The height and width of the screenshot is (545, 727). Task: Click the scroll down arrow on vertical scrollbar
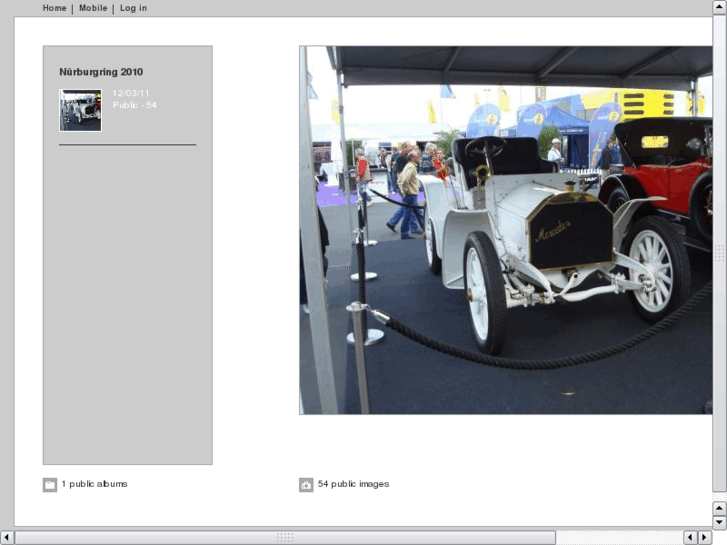[719, 522]
